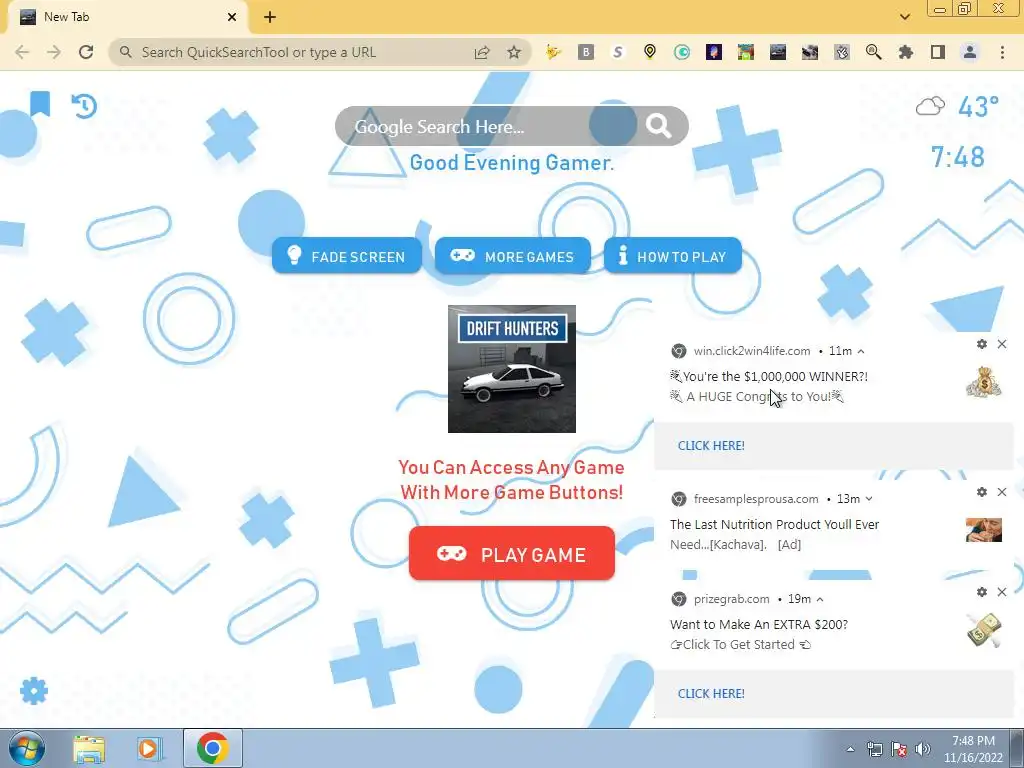
Task: Open the taskbar clock showing 7:48 PM
Action: 973,749
